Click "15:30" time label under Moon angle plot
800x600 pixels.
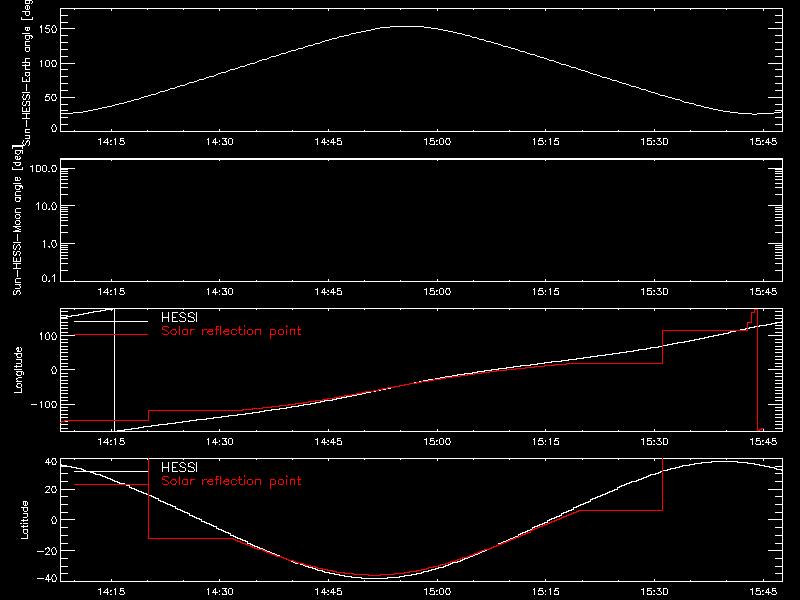(655, 292)
